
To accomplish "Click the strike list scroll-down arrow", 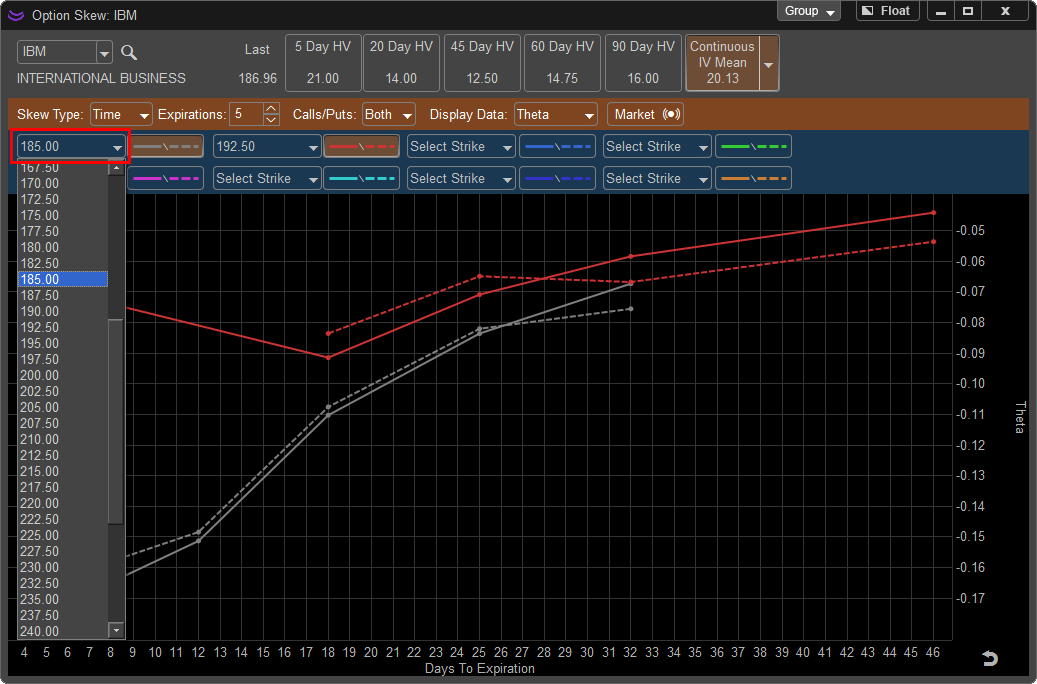I will [x=116, y=630].
